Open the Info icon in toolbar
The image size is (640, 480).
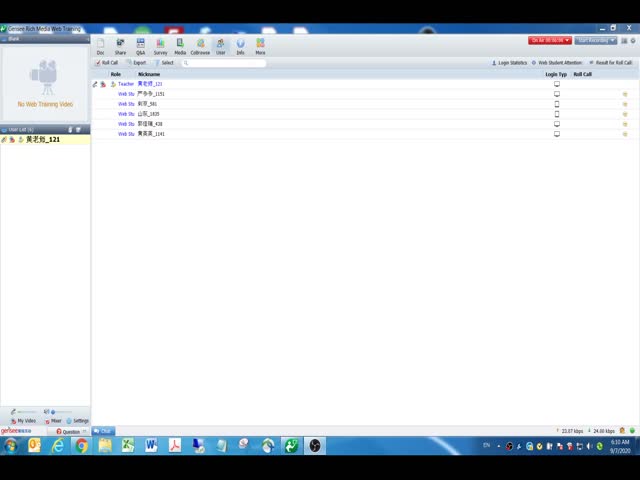pos(240,46)
